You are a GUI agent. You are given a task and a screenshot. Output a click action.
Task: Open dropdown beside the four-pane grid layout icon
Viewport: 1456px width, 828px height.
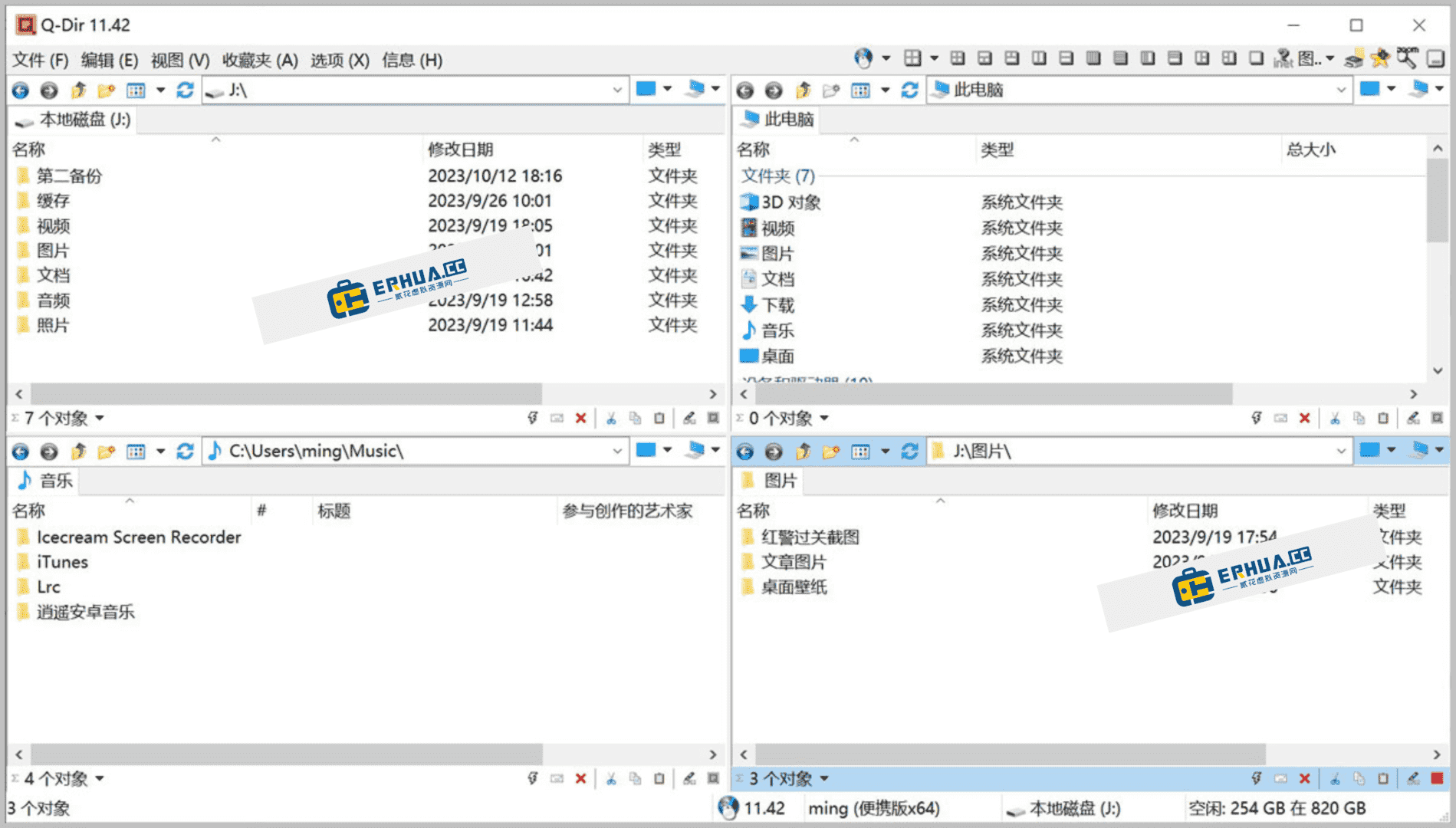pyautogui.click(x=934, y=58)
